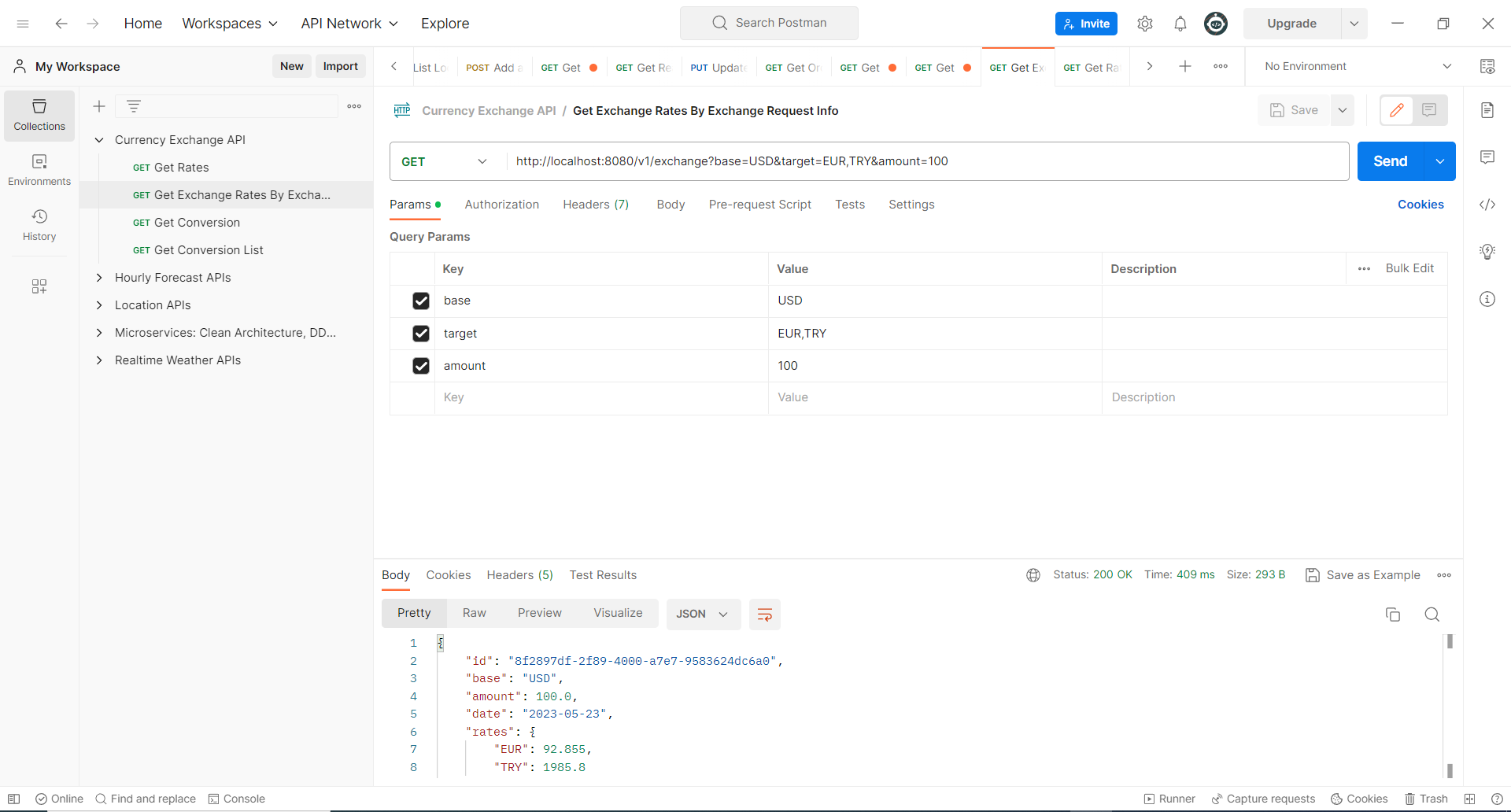Uncheck the base parameter checkbox
This screenshot has height=812, width=1511.
point(421,301)
